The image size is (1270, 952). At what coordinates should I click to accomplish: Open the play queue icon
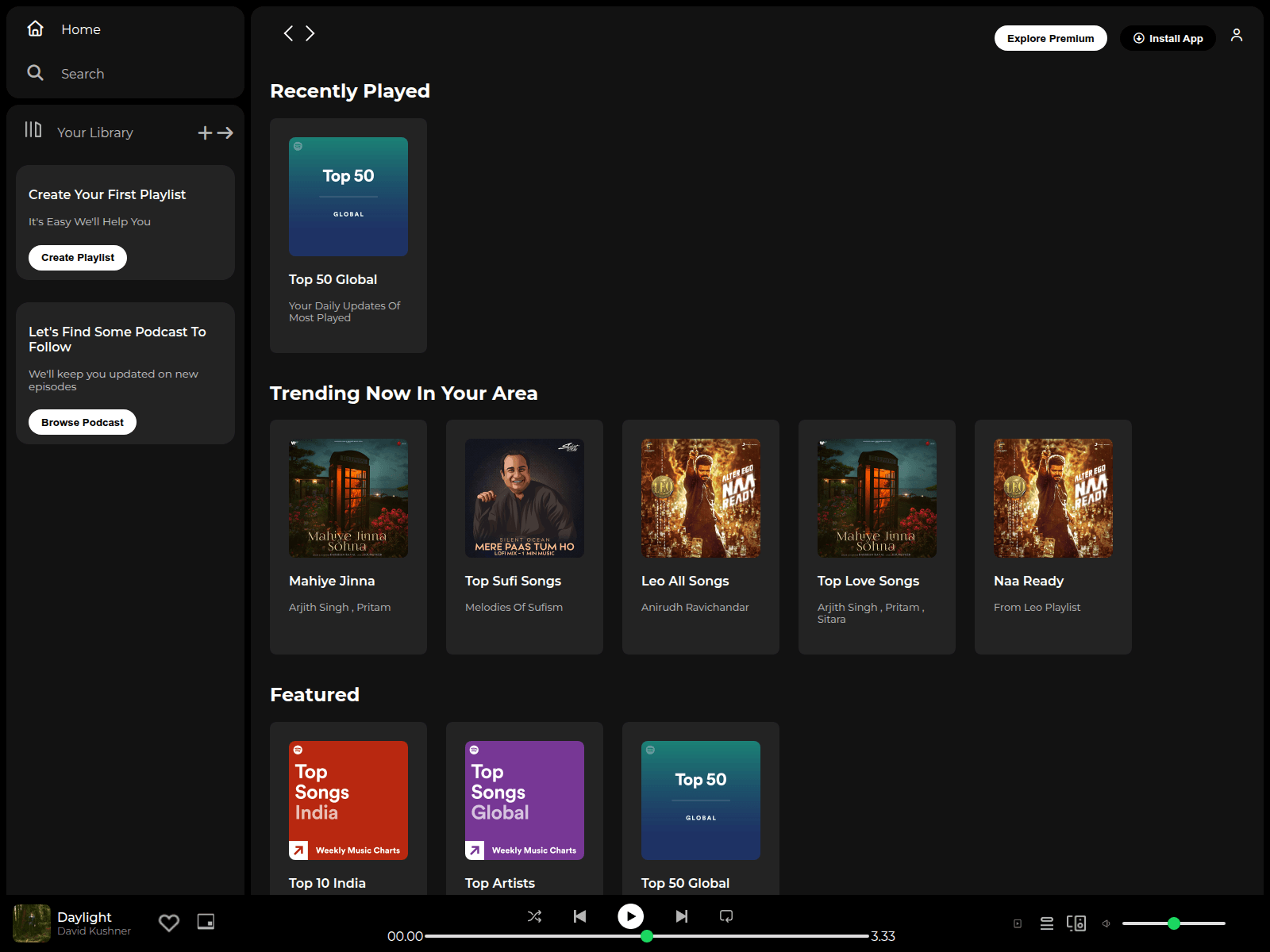[x=1047, y=923]
